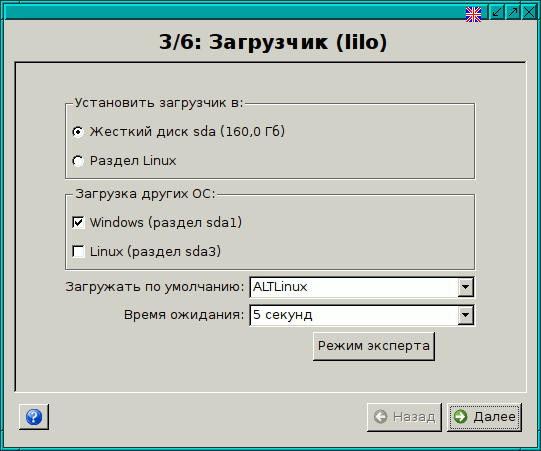541x451 pixels.
Task: Shrink window using the down-left arrow icon
Action: (x=497, y=12)
